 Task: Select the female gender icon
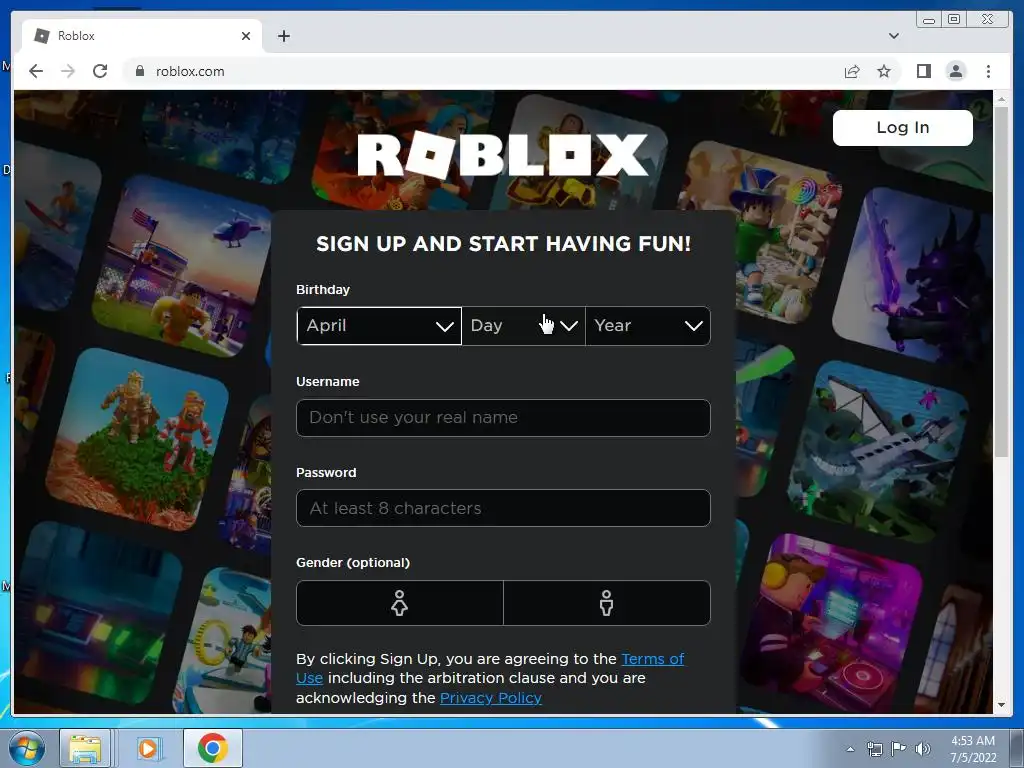(x=400, y=603)
